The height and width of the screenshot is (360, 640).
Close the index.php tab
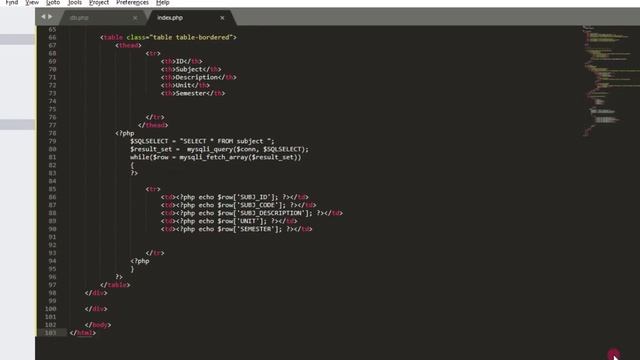click(222, 18)
